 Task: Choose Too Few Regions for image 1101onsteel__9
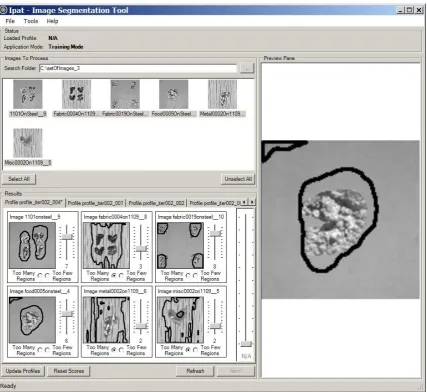pos(47,275)
